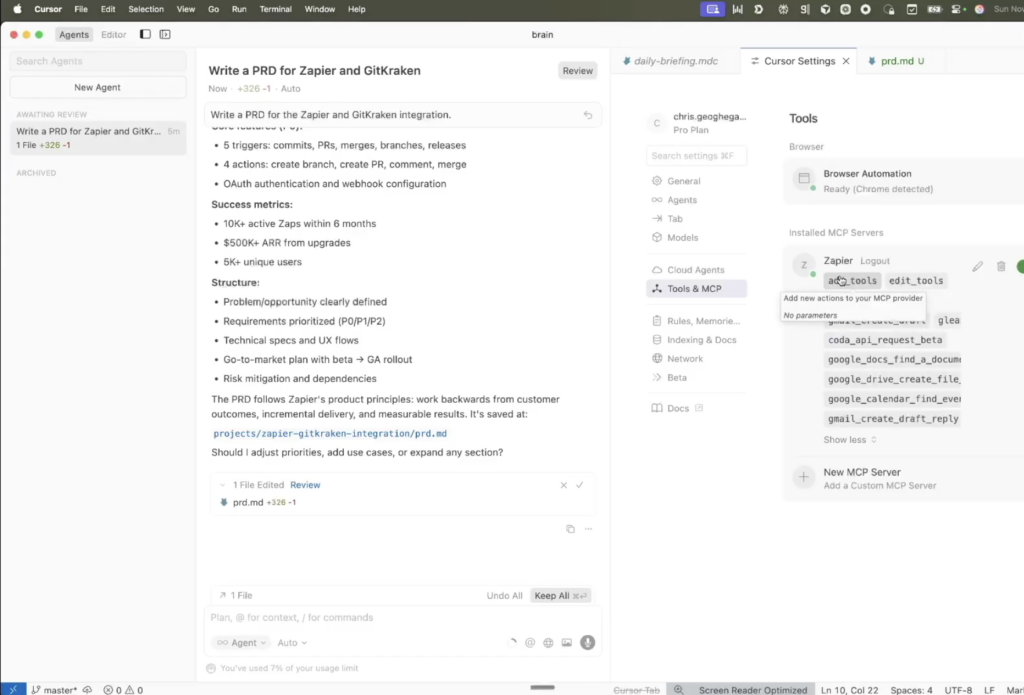Click the Keep All button
Image resolution: width=1024 pixels, height=695 pixels.
pyautogui.click(x=560, y=596)
